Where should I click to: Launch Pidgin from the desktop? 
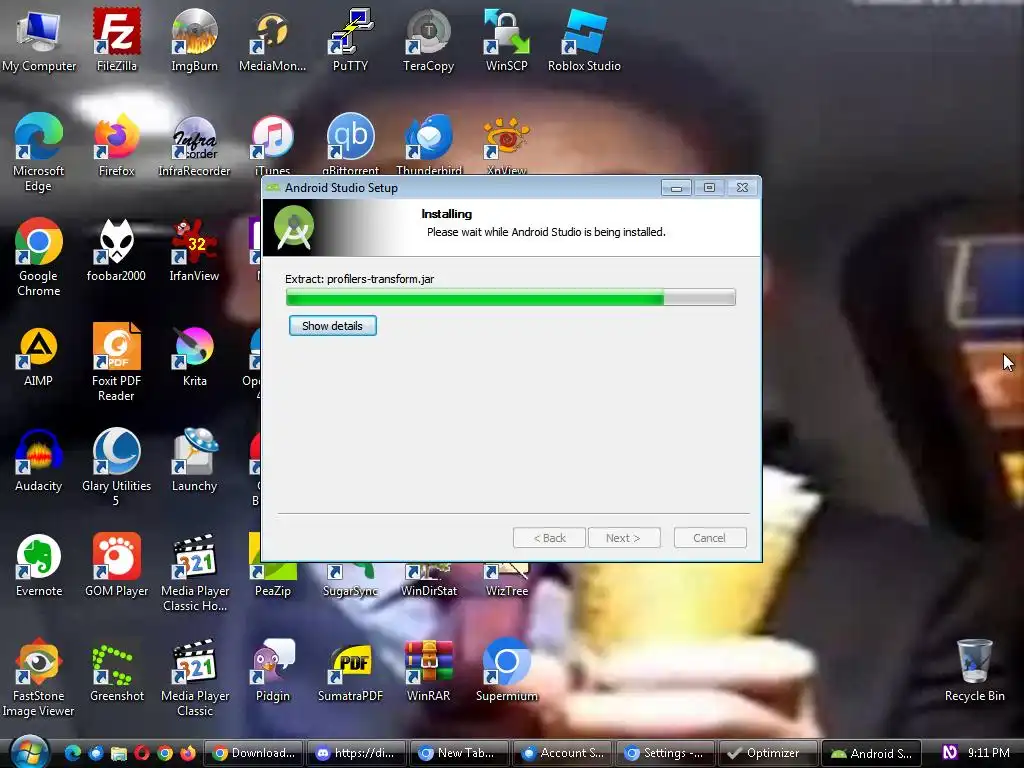272,670
